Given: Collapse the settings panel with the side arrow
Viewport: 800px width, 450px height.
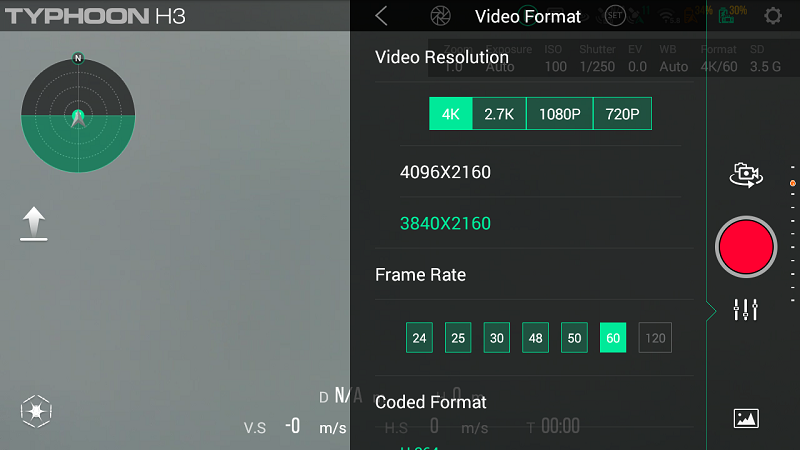Looking at the screenshot, I should click(711, 311).
